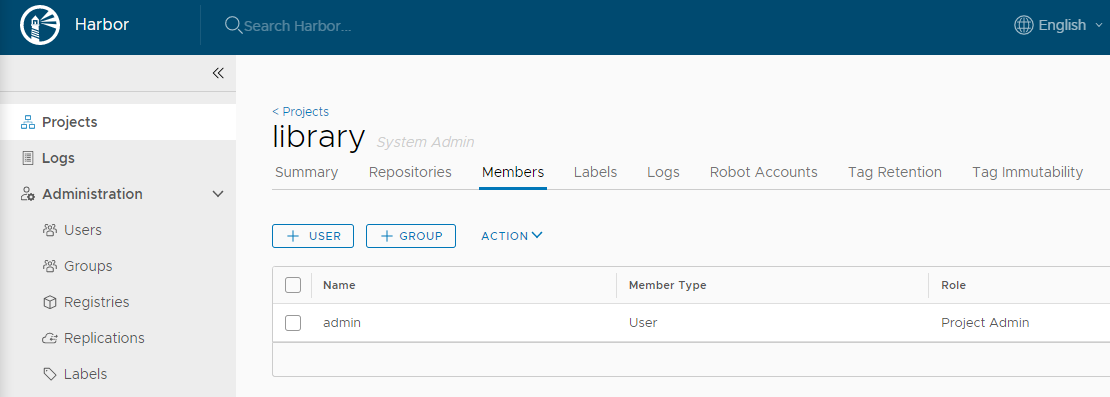The image size is (1110, 397).
Task: Check the admin member row checkbox
Action: click(x=293, y=323)
